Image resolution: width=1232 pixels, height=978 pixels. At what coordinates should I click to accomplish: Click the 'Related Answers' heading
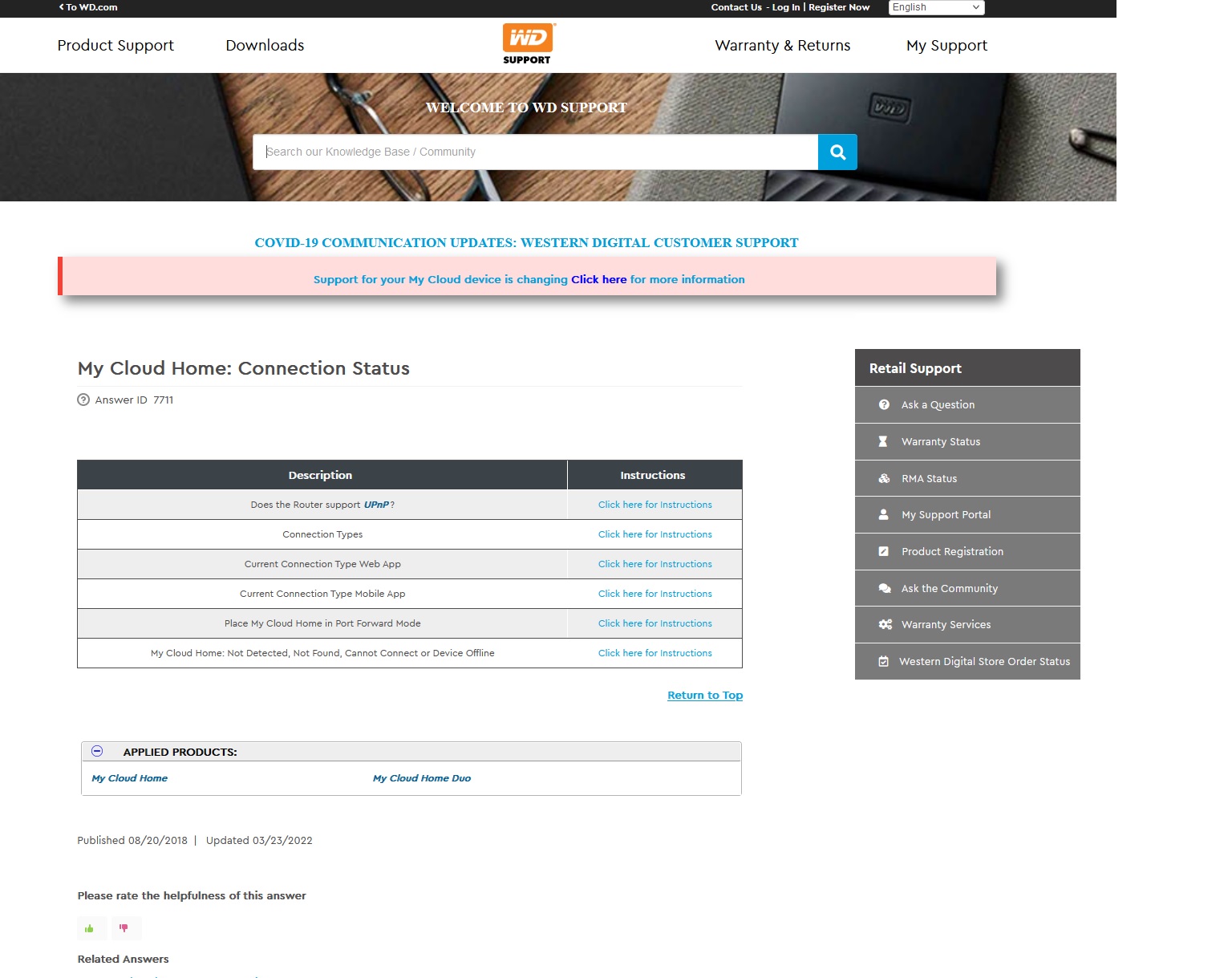(123, 959)
